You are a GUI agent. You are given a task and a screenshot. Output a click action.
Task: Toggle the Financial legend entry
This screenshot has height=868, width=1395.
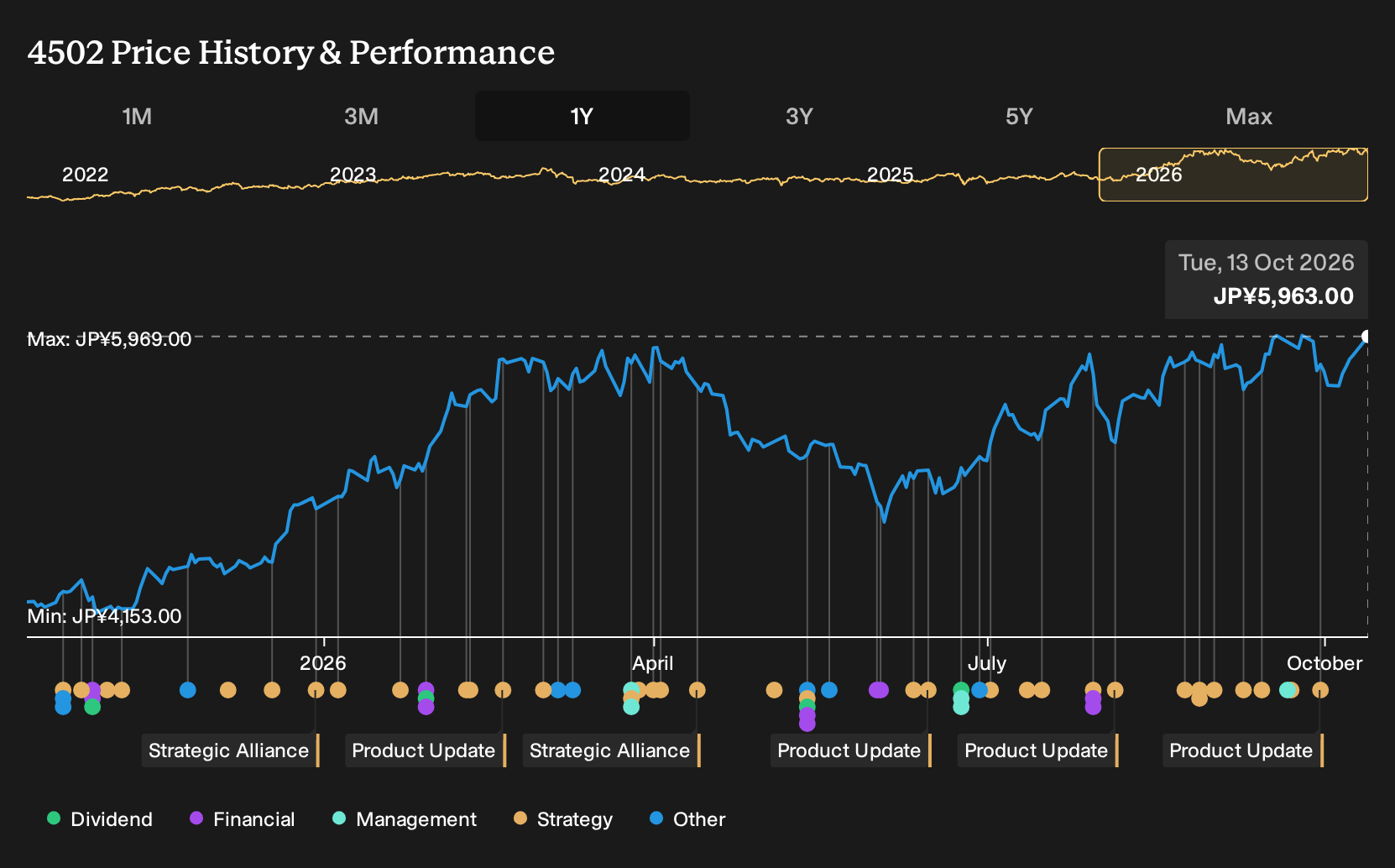[243, 819]
